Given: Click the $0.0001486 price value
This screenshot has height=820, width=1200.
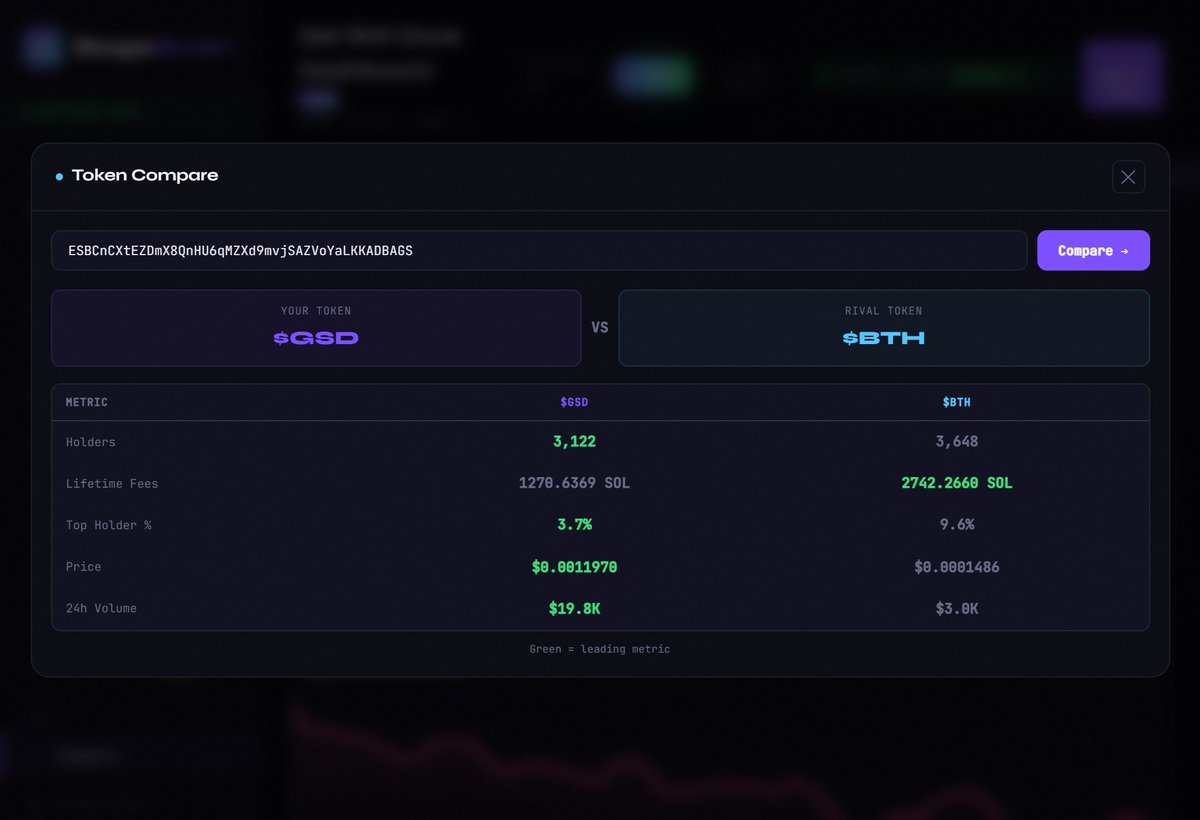Looking at the screenshot, I should (x=956, y=567).
